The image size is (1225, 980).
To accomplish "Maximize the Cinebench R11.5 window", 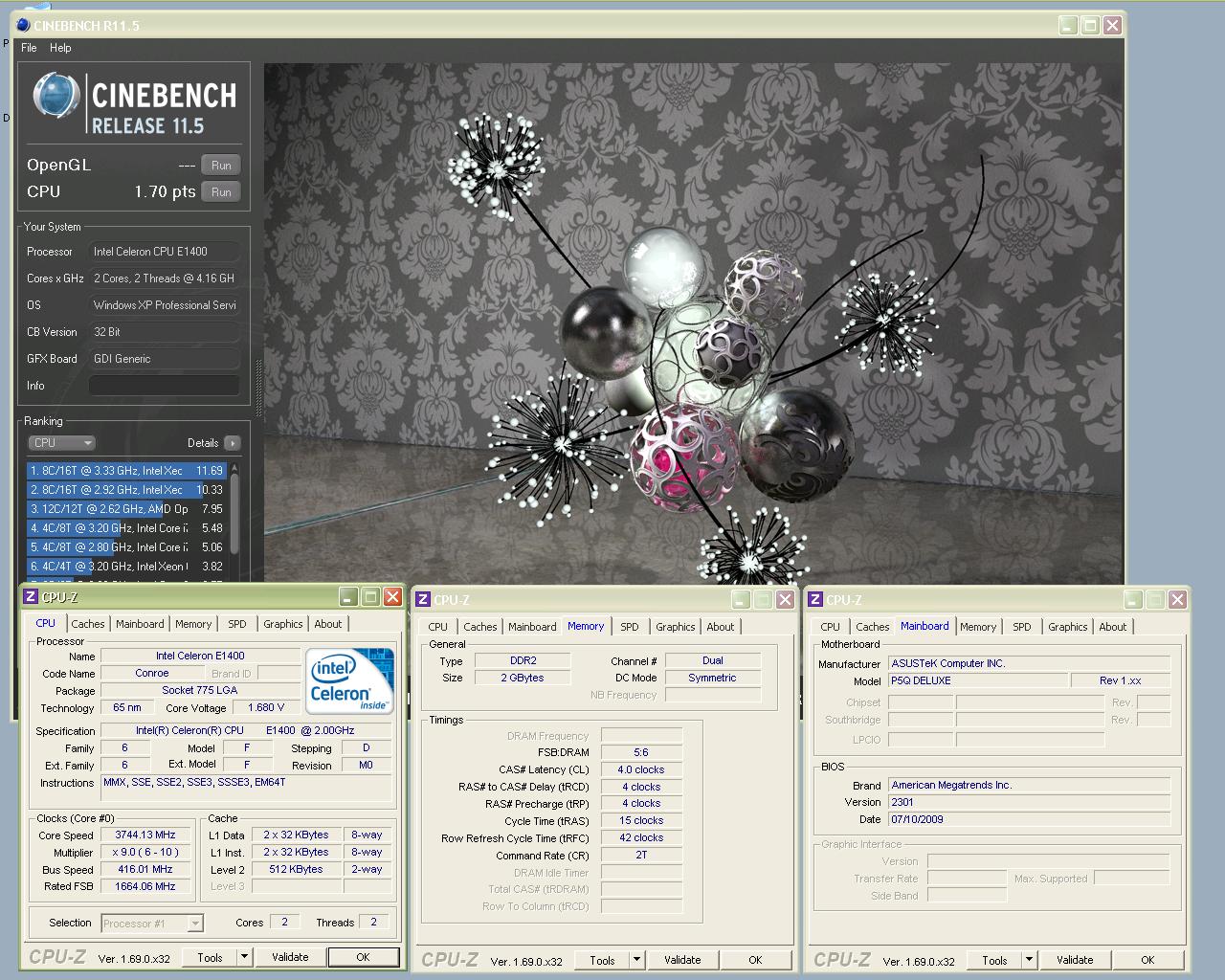I will [x=1090, y=26].
